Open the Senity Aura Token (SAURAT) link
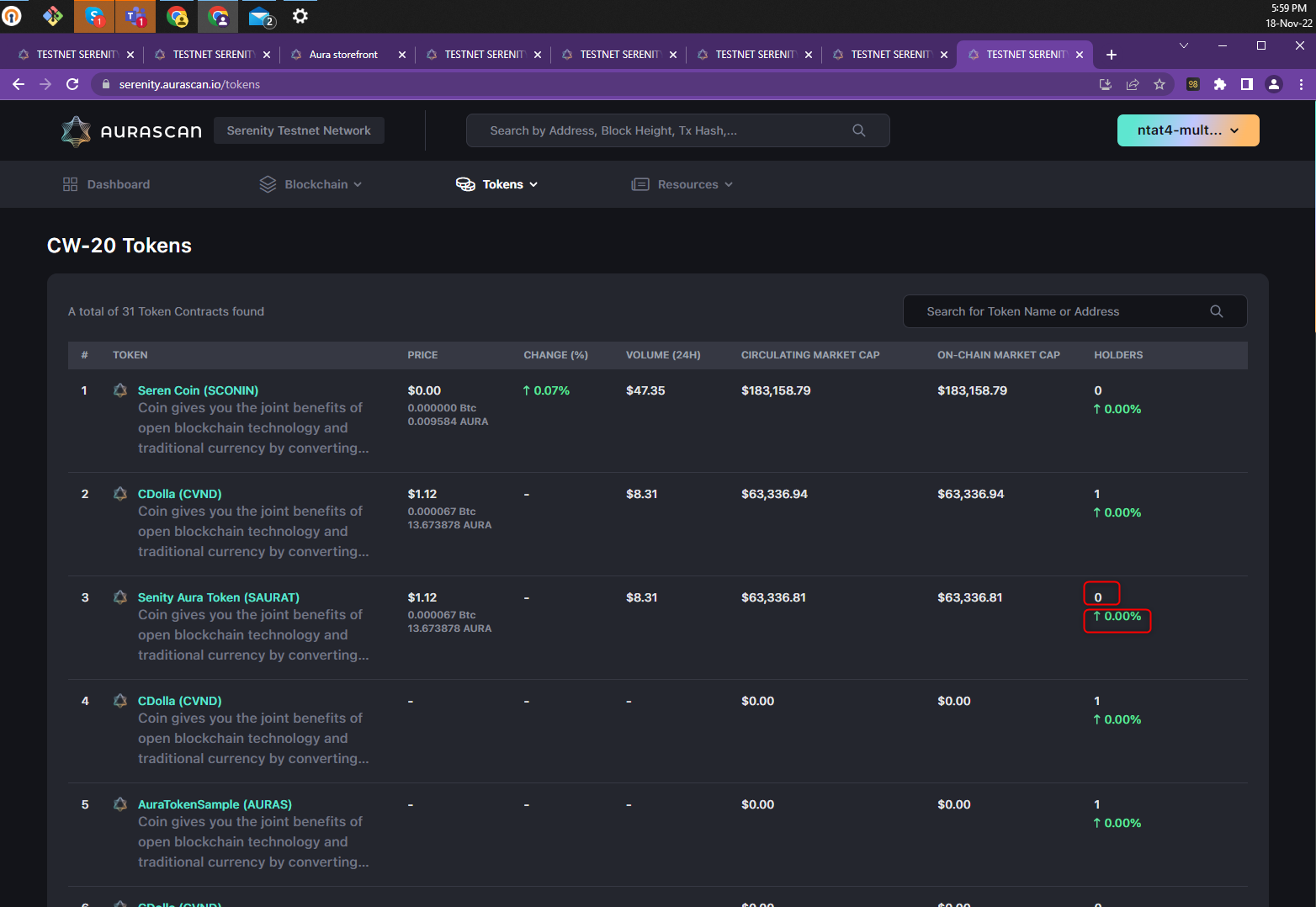 click(x=218, y=597)
